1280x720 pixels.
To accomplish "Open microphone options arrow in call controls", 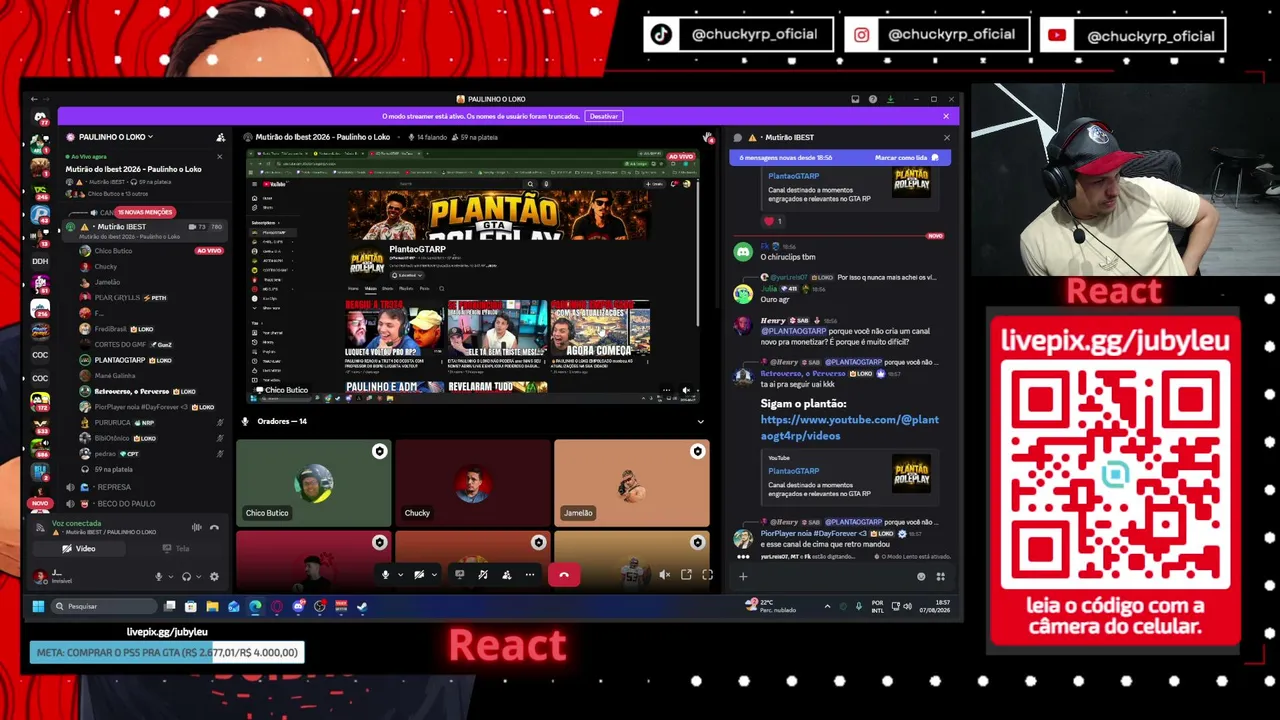I will pos(400,574).
